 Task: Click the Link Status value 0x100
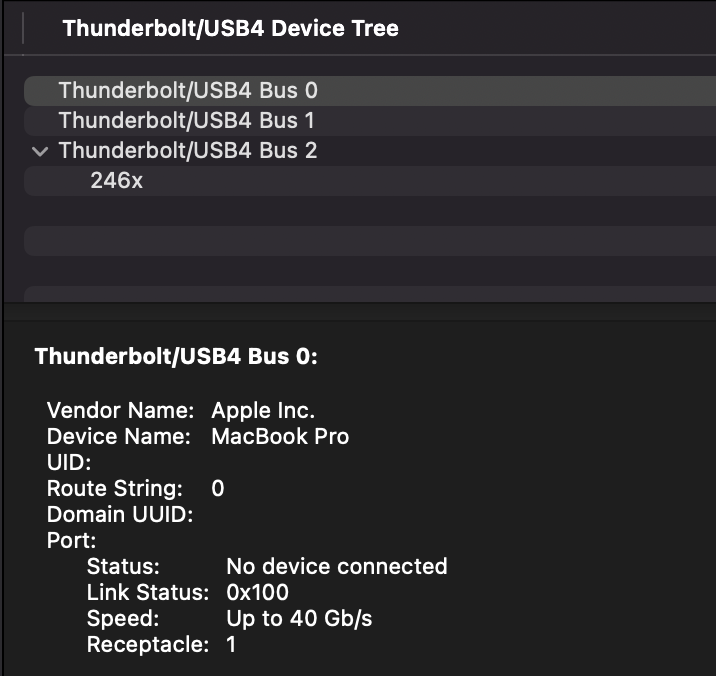(258, 592)
